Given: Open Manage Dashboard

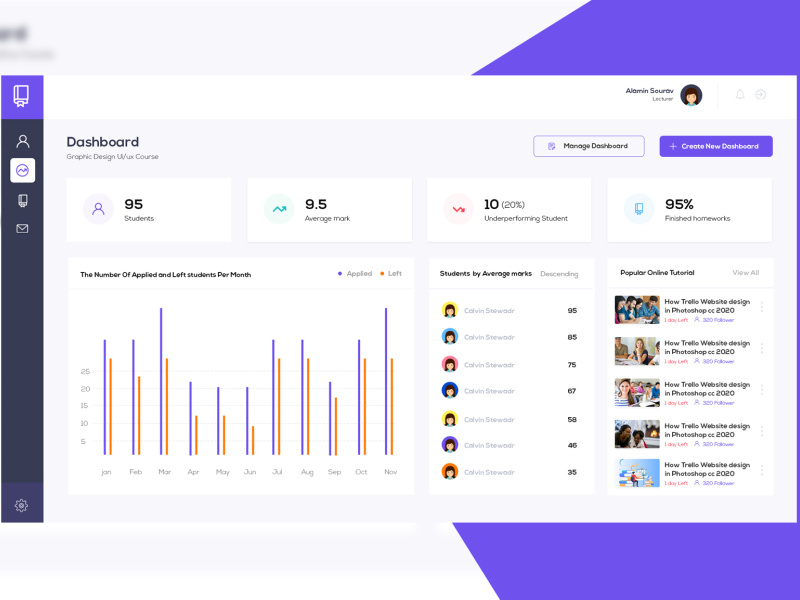Looking at the screenshot, I should [x=589, y=146].
